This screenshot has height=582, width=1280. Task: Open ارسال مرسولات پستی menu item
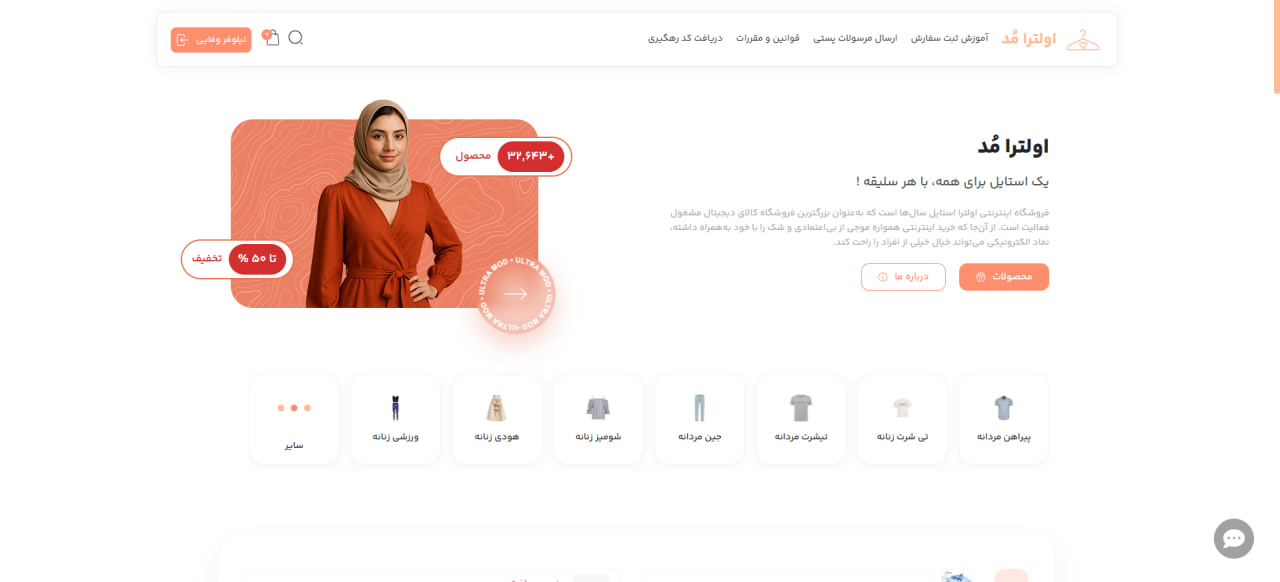click(855, 38)
